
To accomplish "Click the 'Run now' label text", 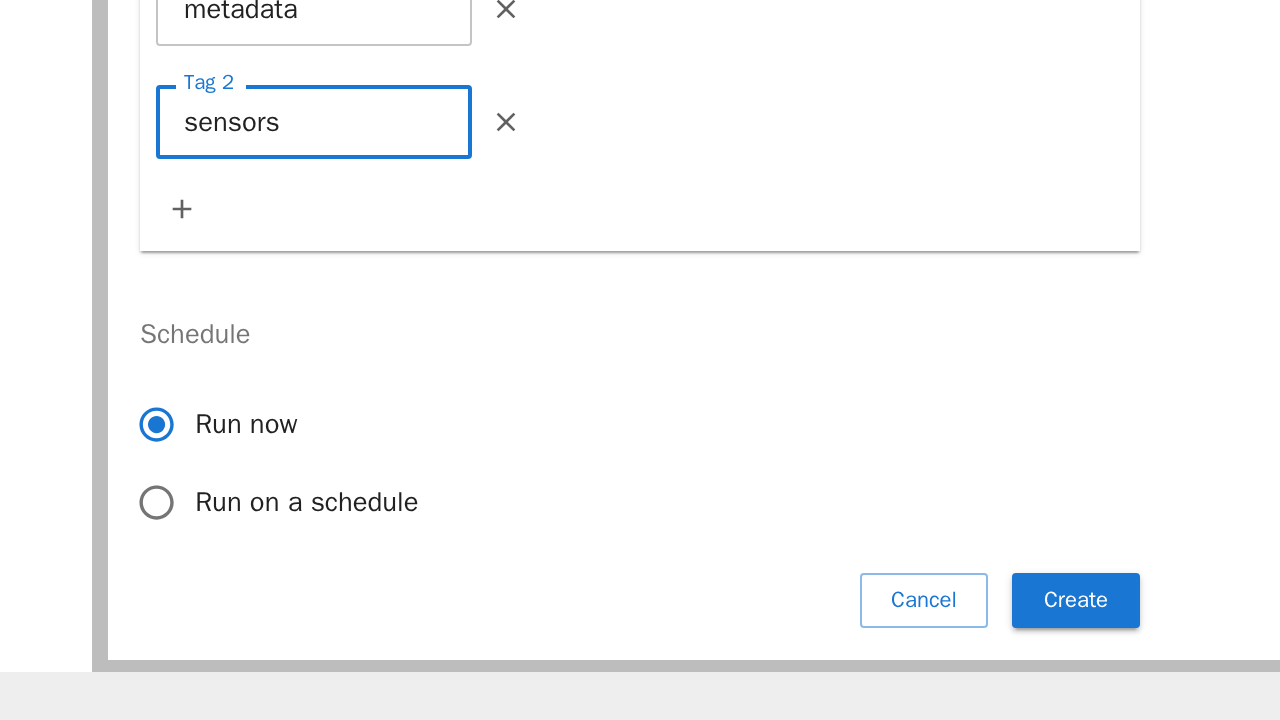I will [246, 425].
